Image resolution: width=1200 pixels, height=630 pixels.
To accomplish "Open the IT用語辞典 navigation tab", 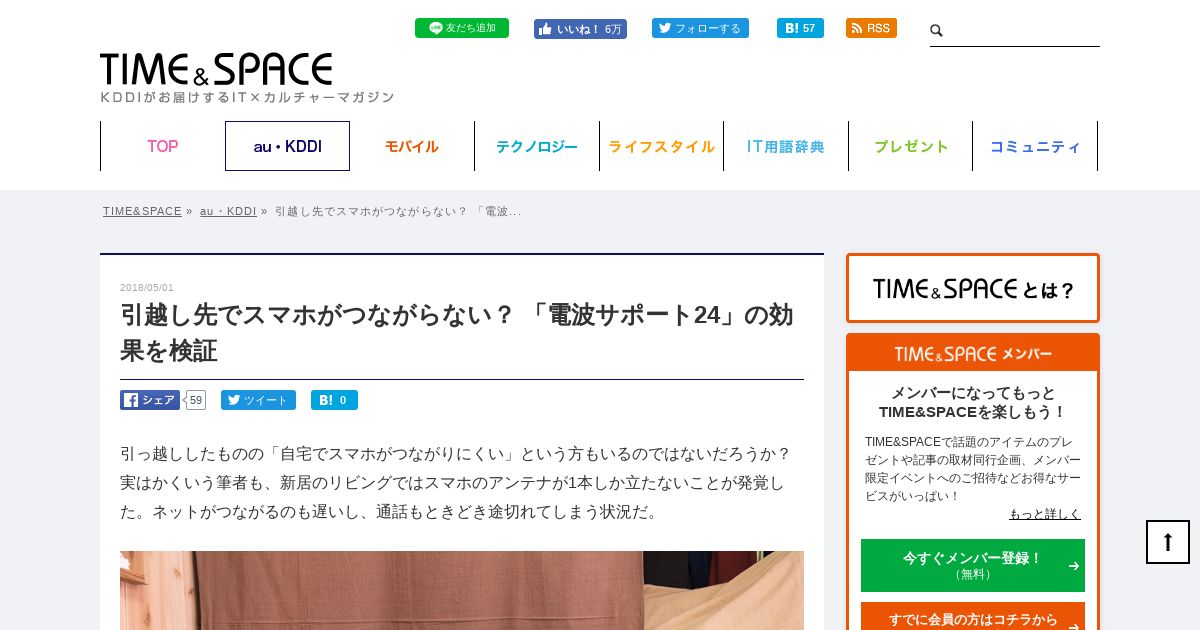I will (786, 146).
